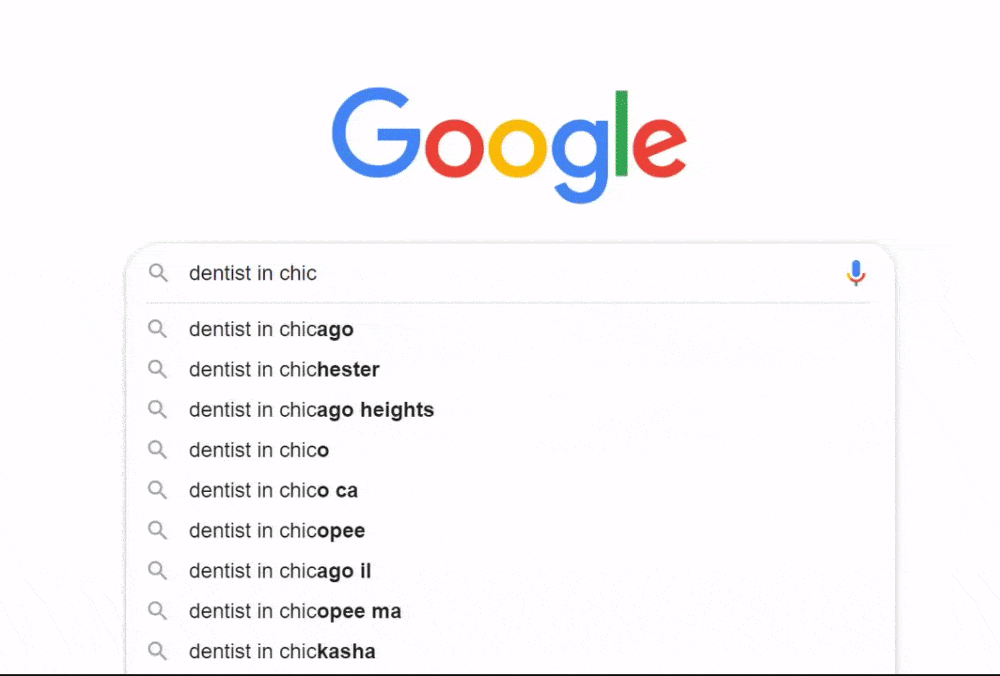Click the search icon beside "dentist in chicopee"
Screen dimensions: 1000x676
click(x=158, y=530)
